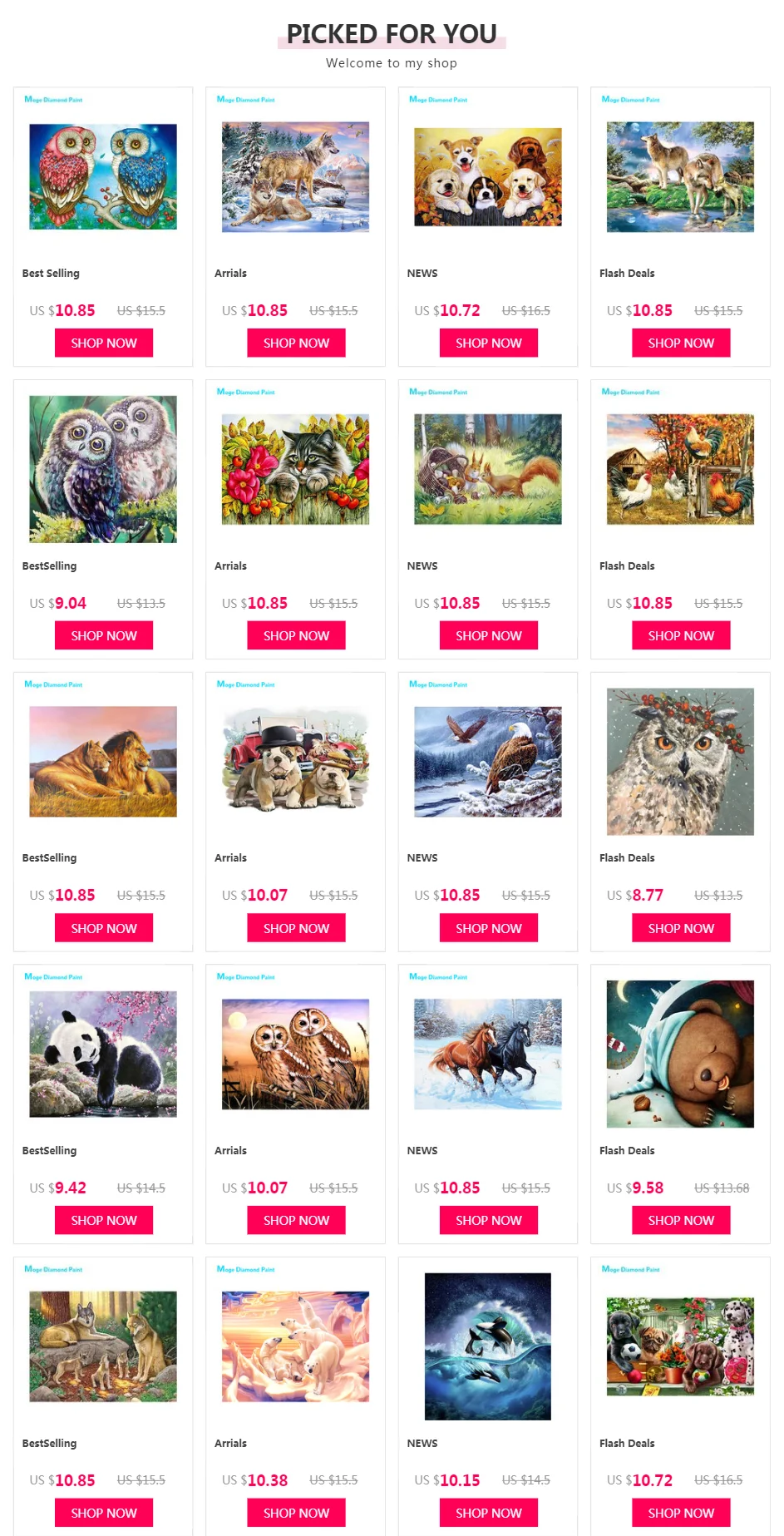Click the running horses in snow image
Screen dimensions: 784x1536
488,1054
